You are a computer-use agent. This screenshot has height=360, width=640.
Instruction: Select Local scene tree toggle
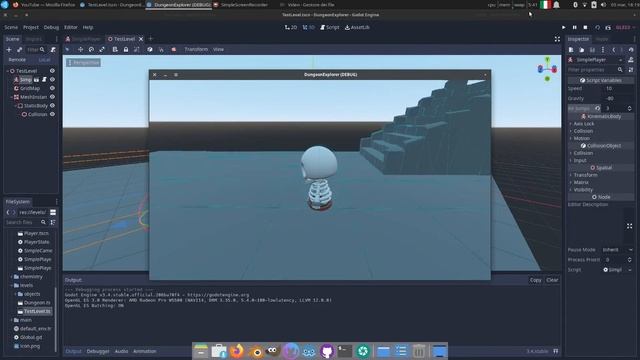44,60
